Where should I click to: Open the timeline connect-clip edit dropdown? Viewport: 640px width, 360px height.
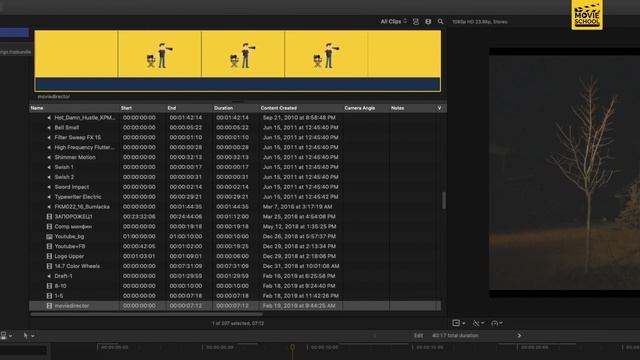point(6,336)
